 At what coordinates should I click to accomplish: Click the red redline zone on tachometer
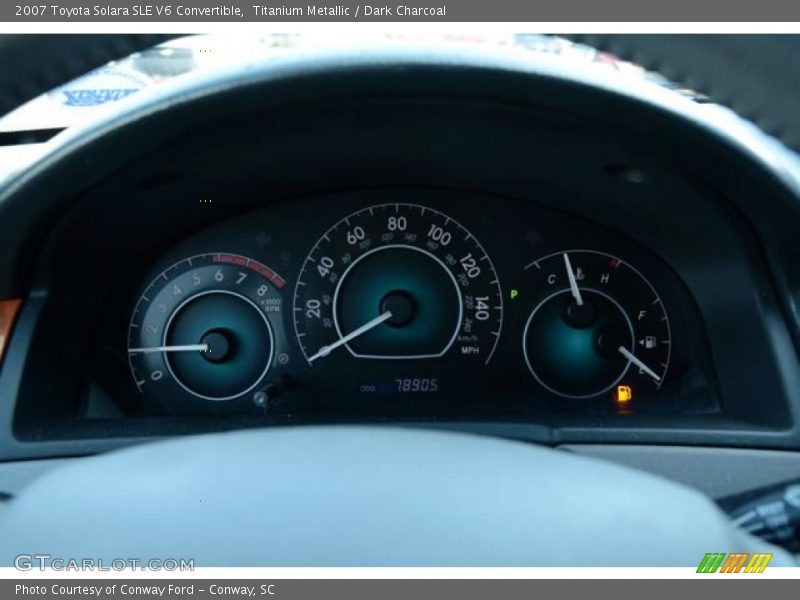(243, 265)
